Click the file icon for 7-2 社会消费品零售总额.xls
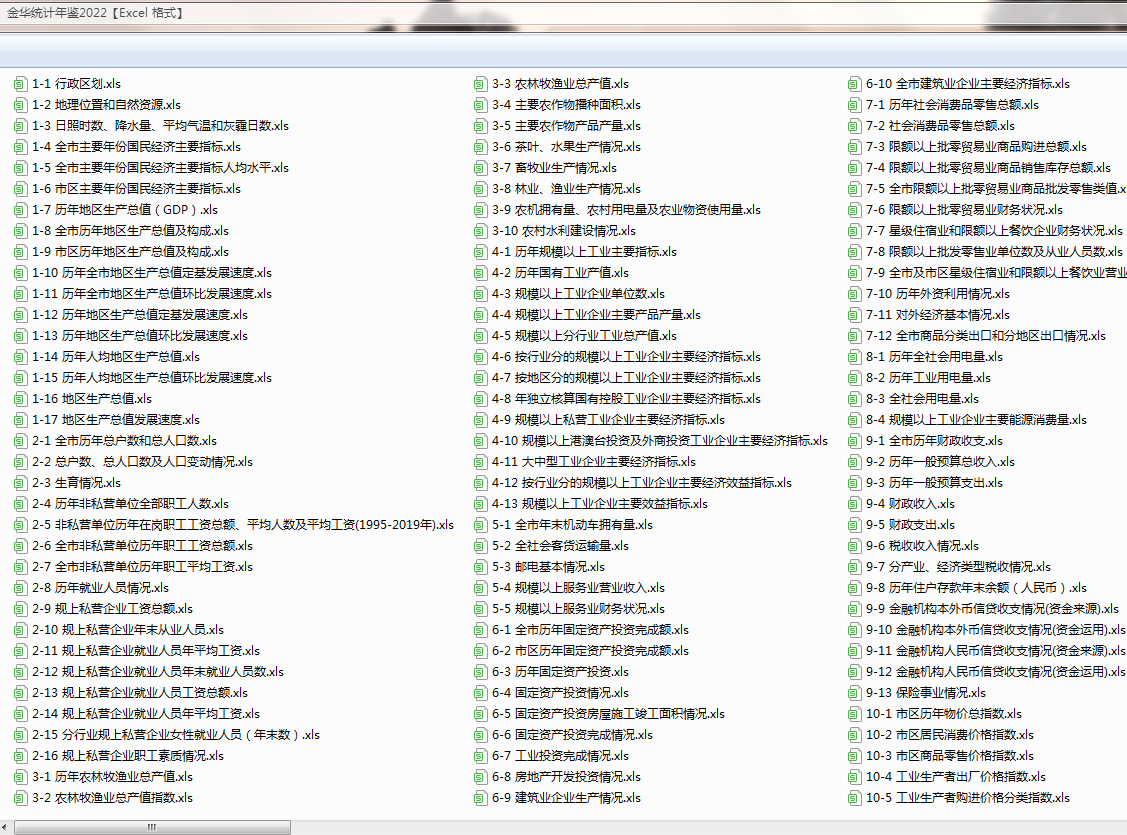Screen dimensions: 1127x835 [854, 126]
